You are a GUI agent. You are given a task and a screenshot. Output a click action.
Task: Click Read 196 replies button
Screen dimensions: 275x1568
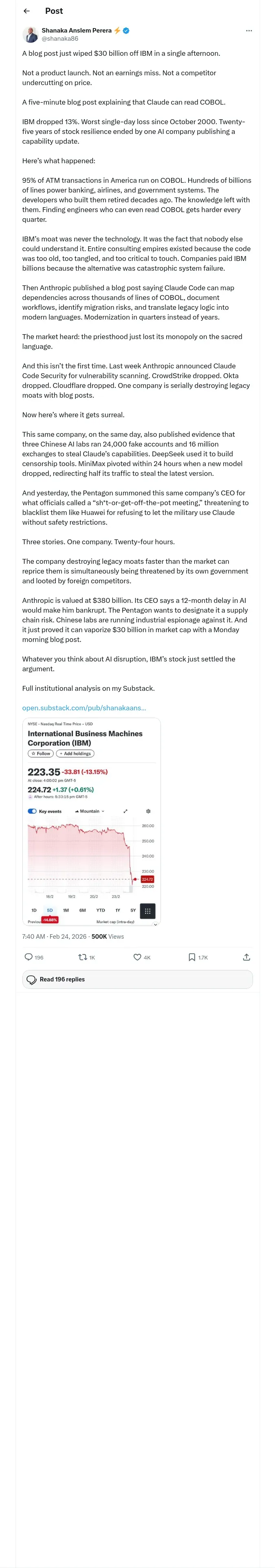137,979
